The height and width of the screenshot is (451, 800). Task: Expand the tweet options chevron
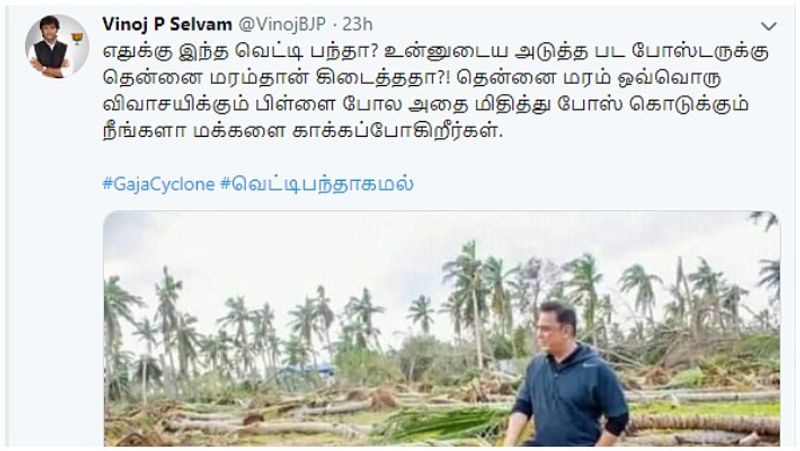coord(768,26)
